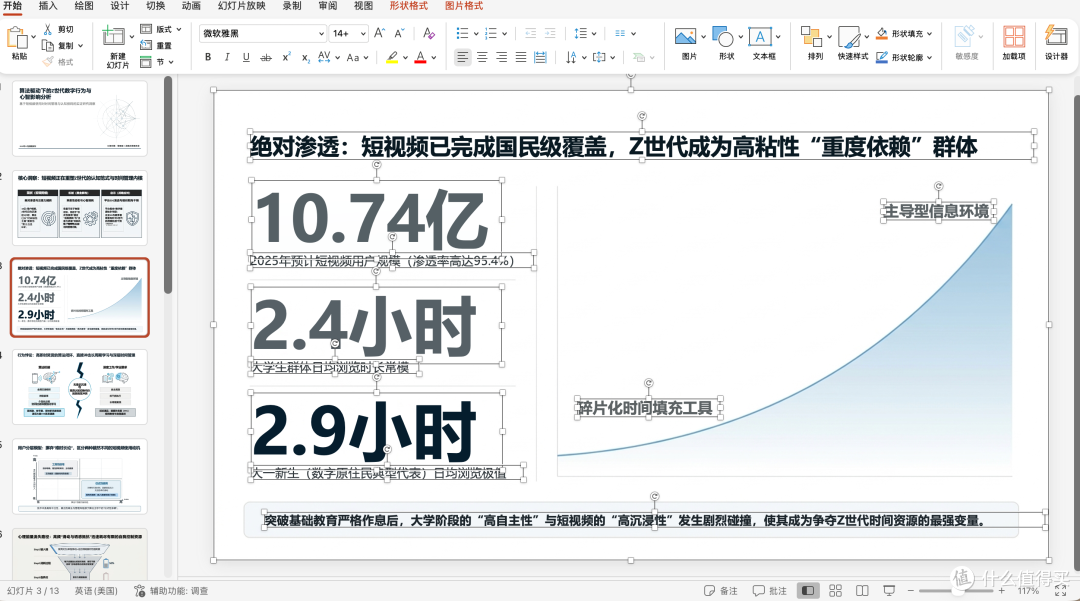The image size is (1080, 601).
Task: Toggle center text alignment
Action: point(482,58)
